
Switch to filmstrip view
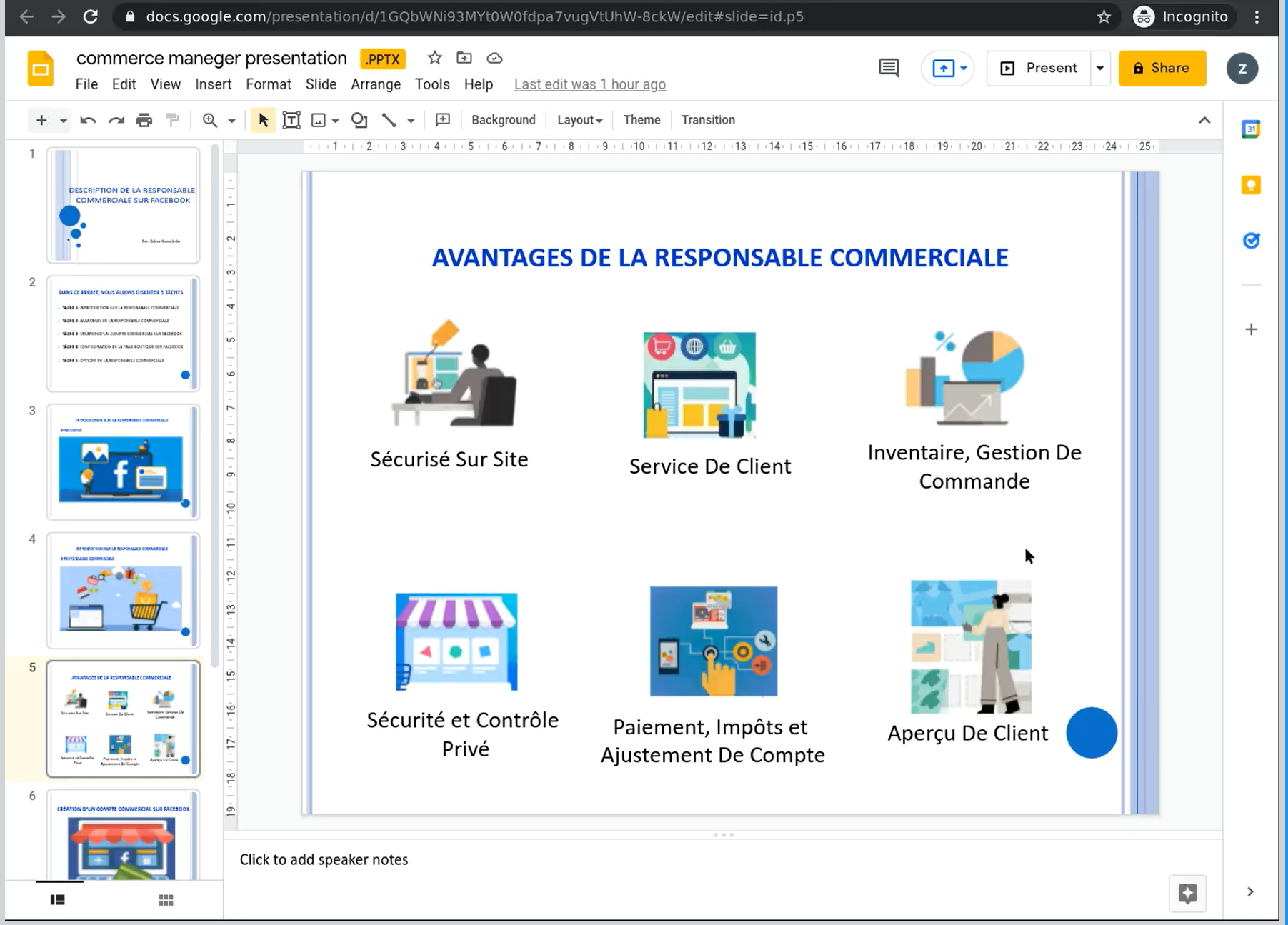[x=58, y=900]
